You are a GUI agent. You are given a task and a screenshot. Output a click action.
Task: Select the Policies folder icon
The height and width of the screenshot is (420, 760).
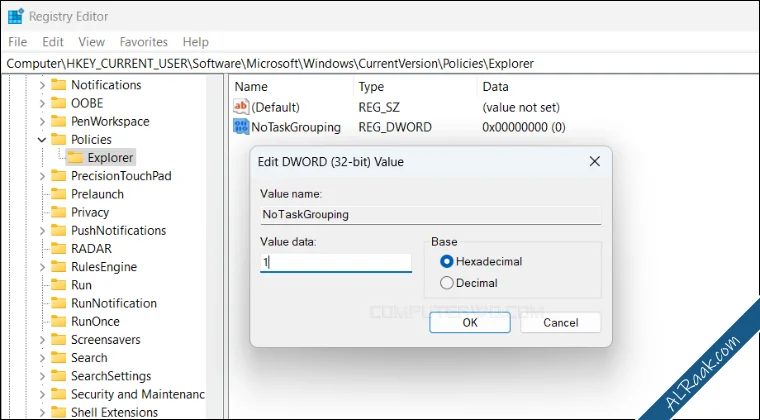59,139
